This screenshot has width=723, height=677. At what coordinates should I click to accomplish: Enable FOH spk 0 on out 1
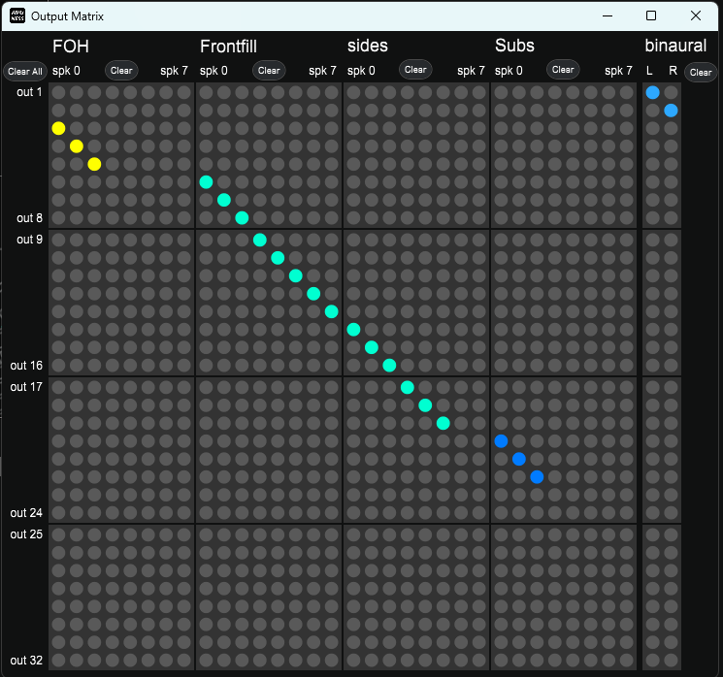point(59,93)
